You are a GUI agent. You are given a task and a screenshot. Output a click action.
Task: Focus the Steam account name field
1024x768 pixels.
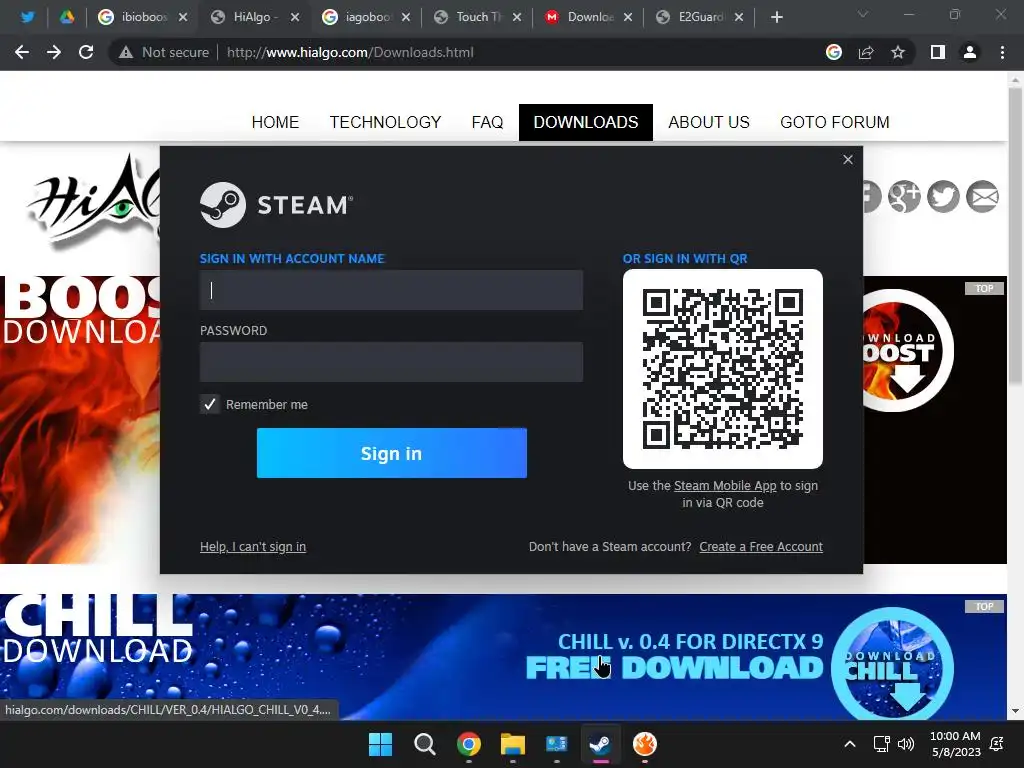pyautogui.click(x=391, y=290)
